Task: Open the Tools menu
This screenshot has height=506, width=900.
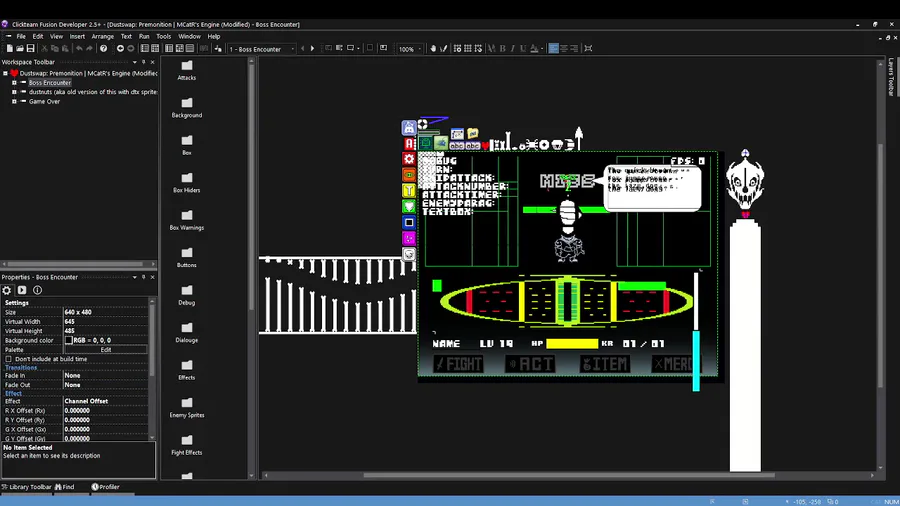Action: point(164,36)
